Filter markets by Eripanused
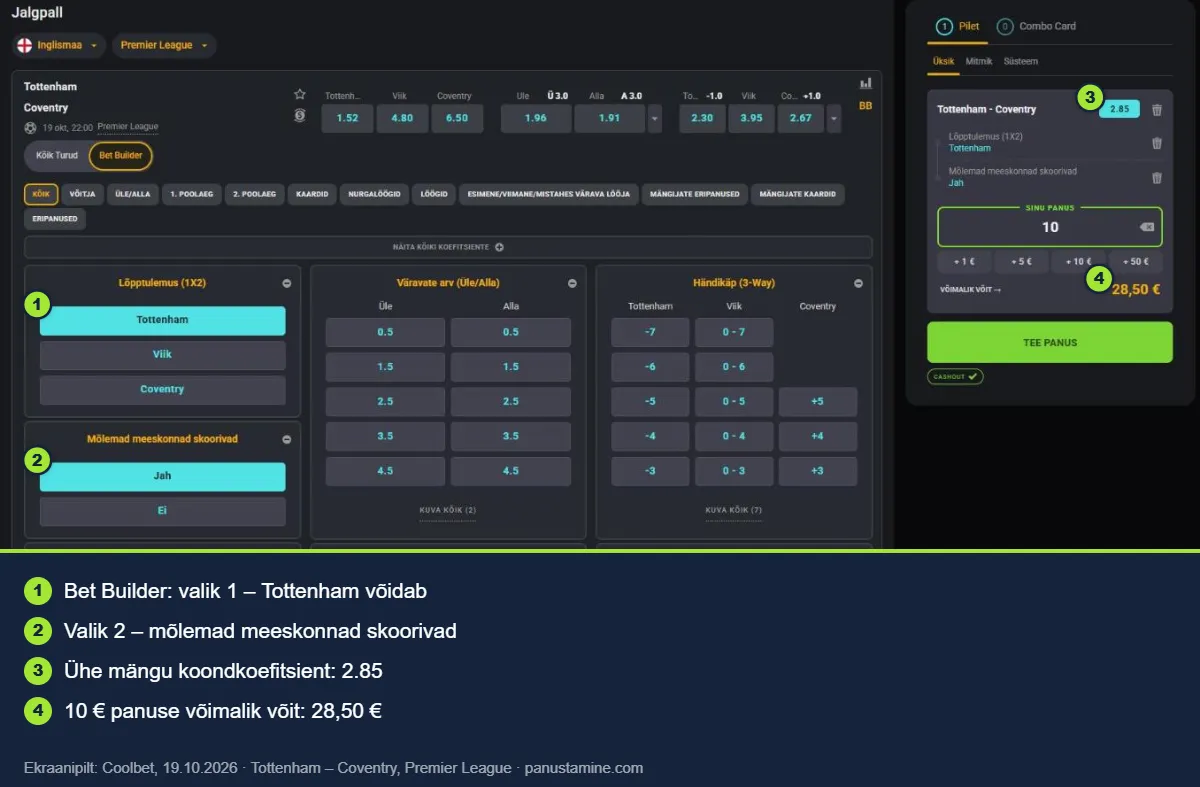 click(x=55, y=219)
